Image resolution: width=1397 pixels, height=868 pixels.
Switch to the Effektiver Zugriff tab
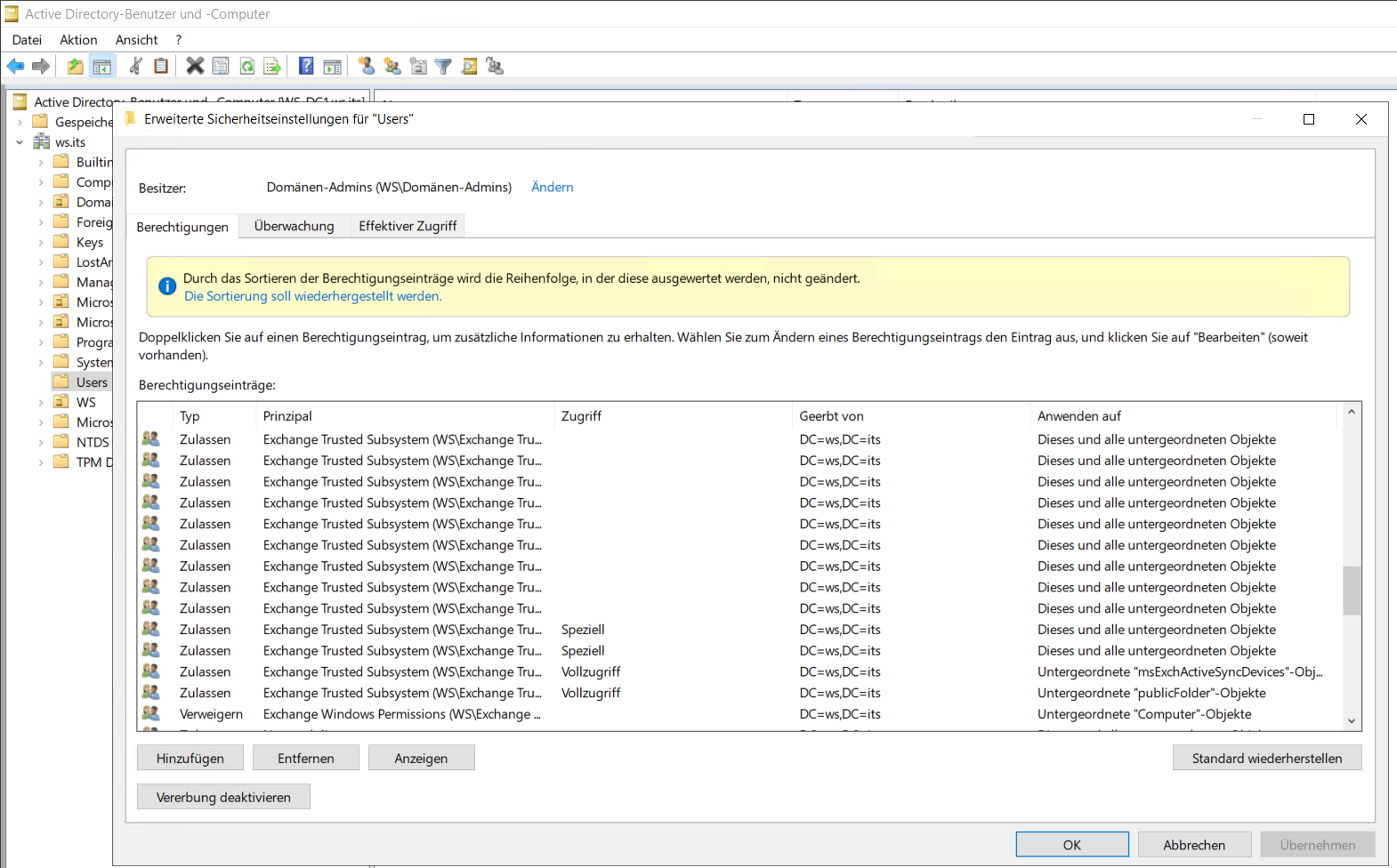(408, 226)
